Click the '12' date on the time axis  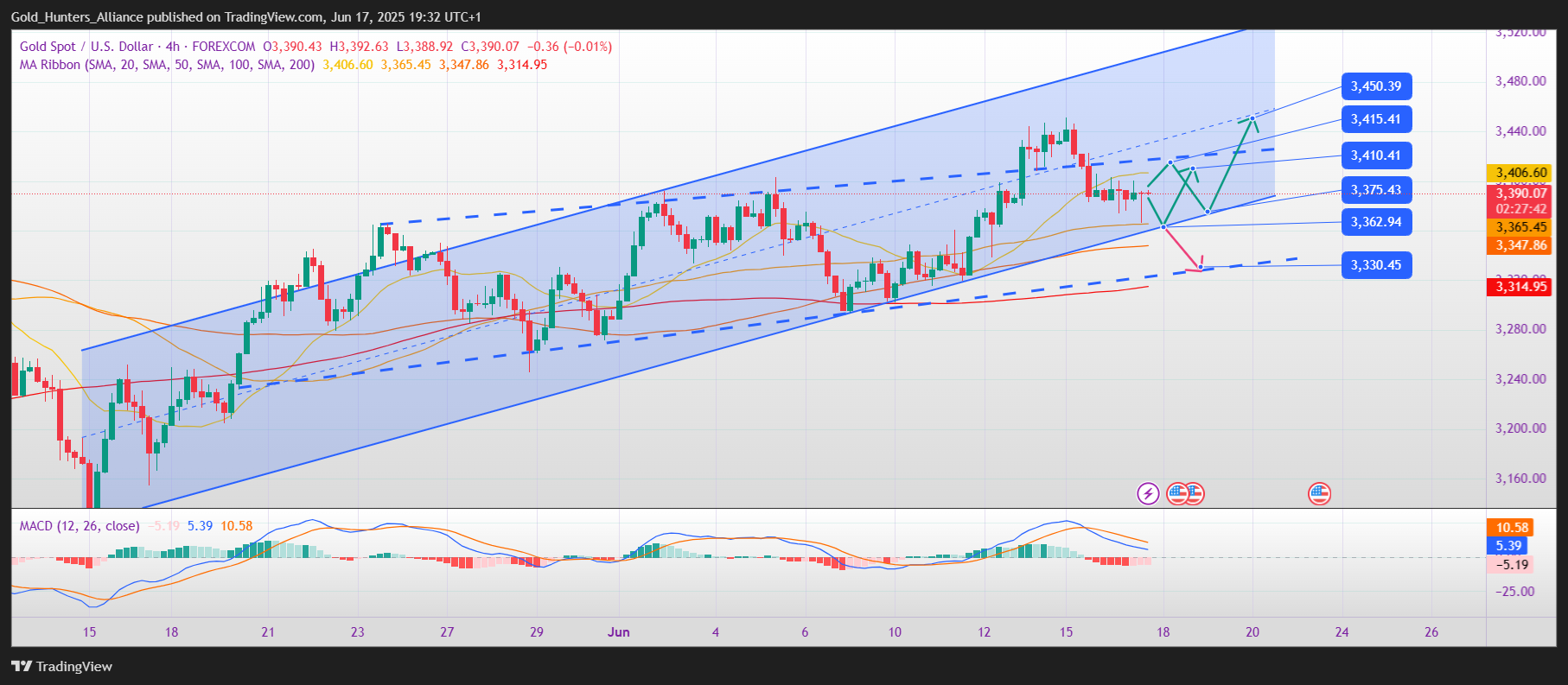coord(985,632)
